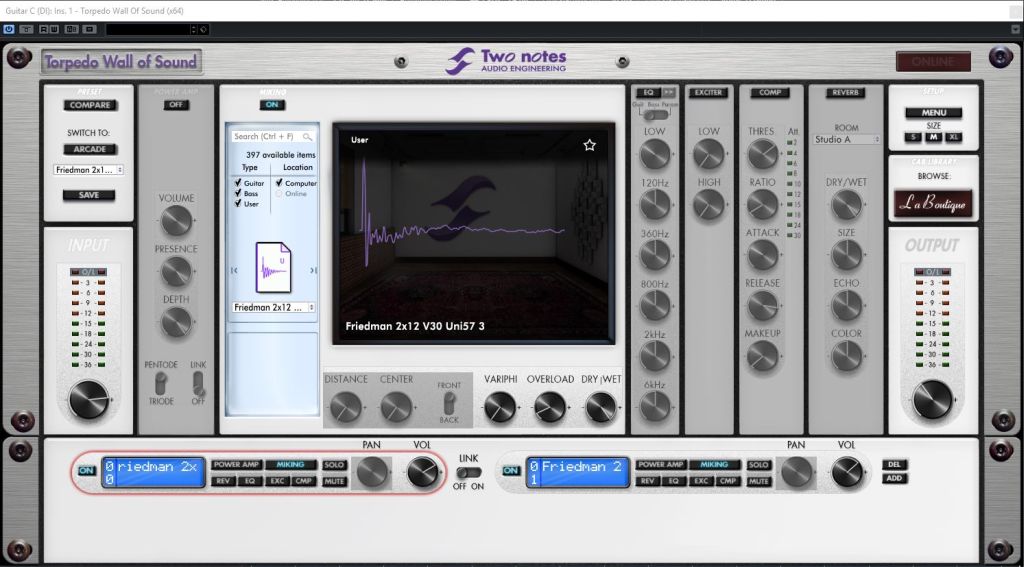Image resolution: width=1024 pixels, height=567 pixels.
Task: Click the PRESENCE knob
Action: (176, 271)
